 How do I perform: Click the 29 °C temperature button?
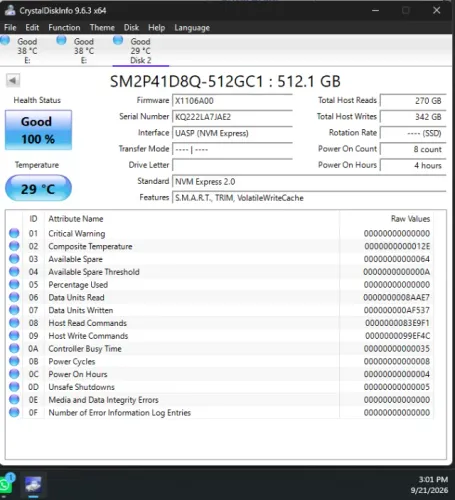pyautogui.click(x=38, y=188)
